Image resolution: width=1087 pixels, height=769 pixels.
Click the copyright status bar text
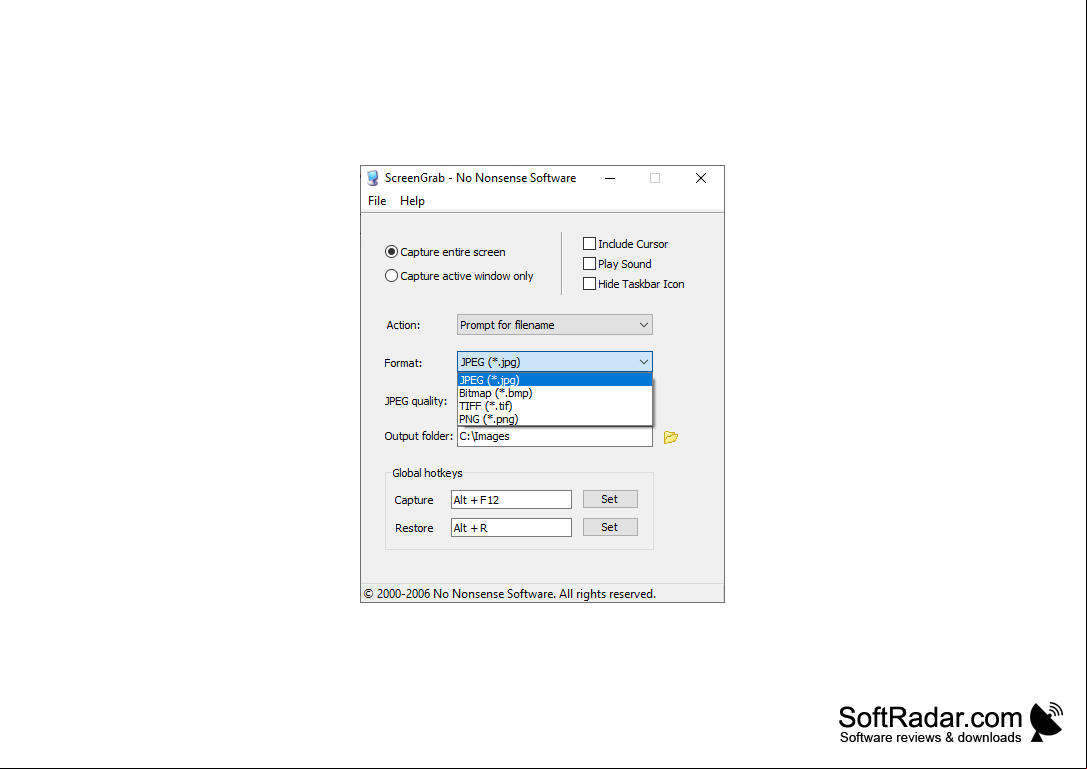pyautogui.click(x=510, y=594)
